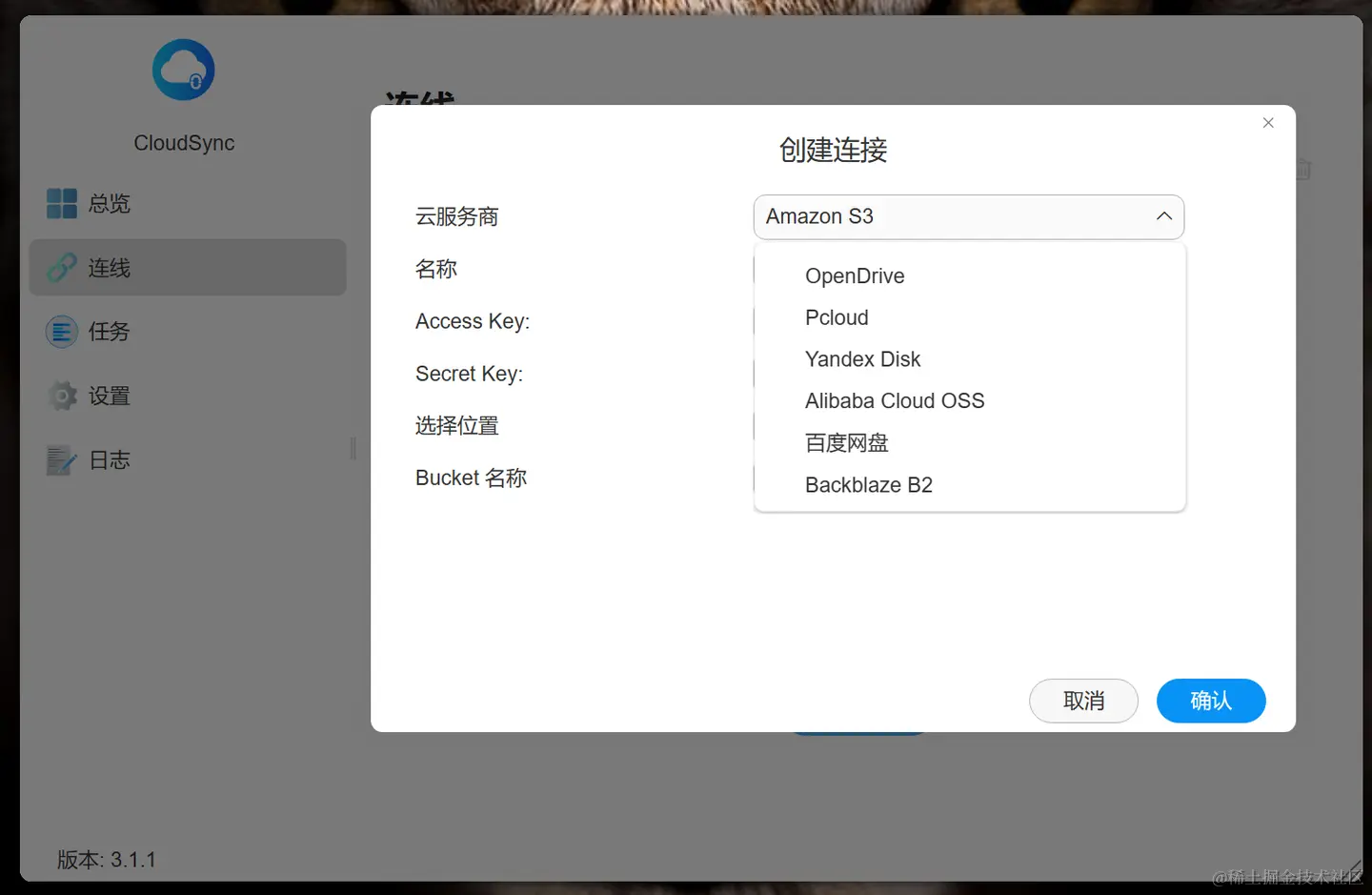Open the 设置 sidebar item
This screenshot has width=1372, height=895.
click(188, 396)
